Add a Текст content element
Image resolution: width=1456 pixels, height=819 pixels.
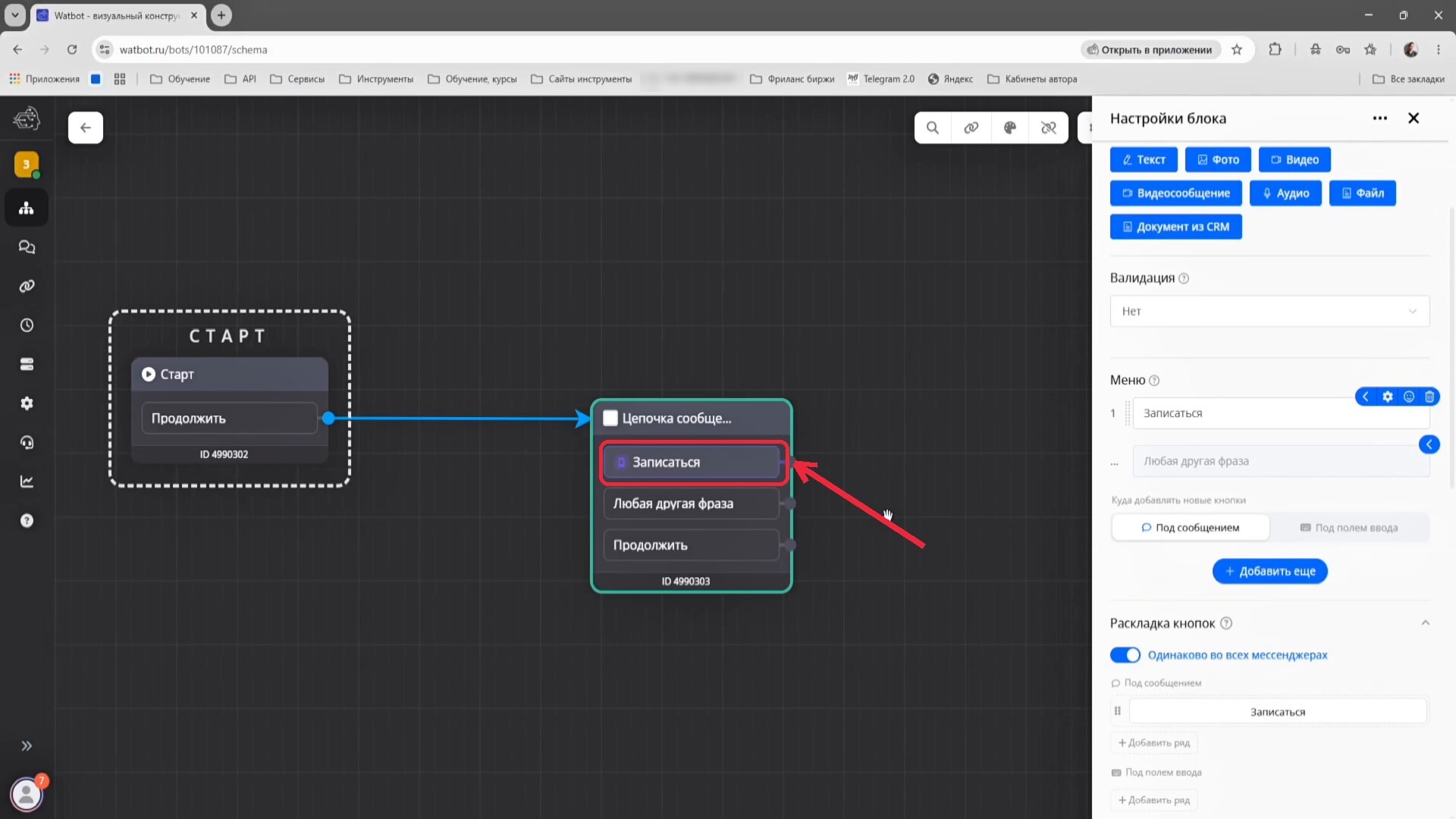pos(1144,160)
